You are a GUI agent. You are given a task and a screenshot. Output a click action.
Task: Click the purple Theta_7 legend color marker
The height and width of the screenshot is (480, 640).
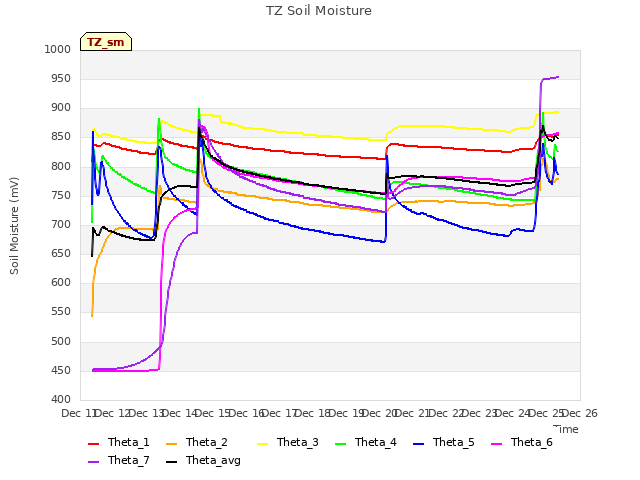[93, 462]
